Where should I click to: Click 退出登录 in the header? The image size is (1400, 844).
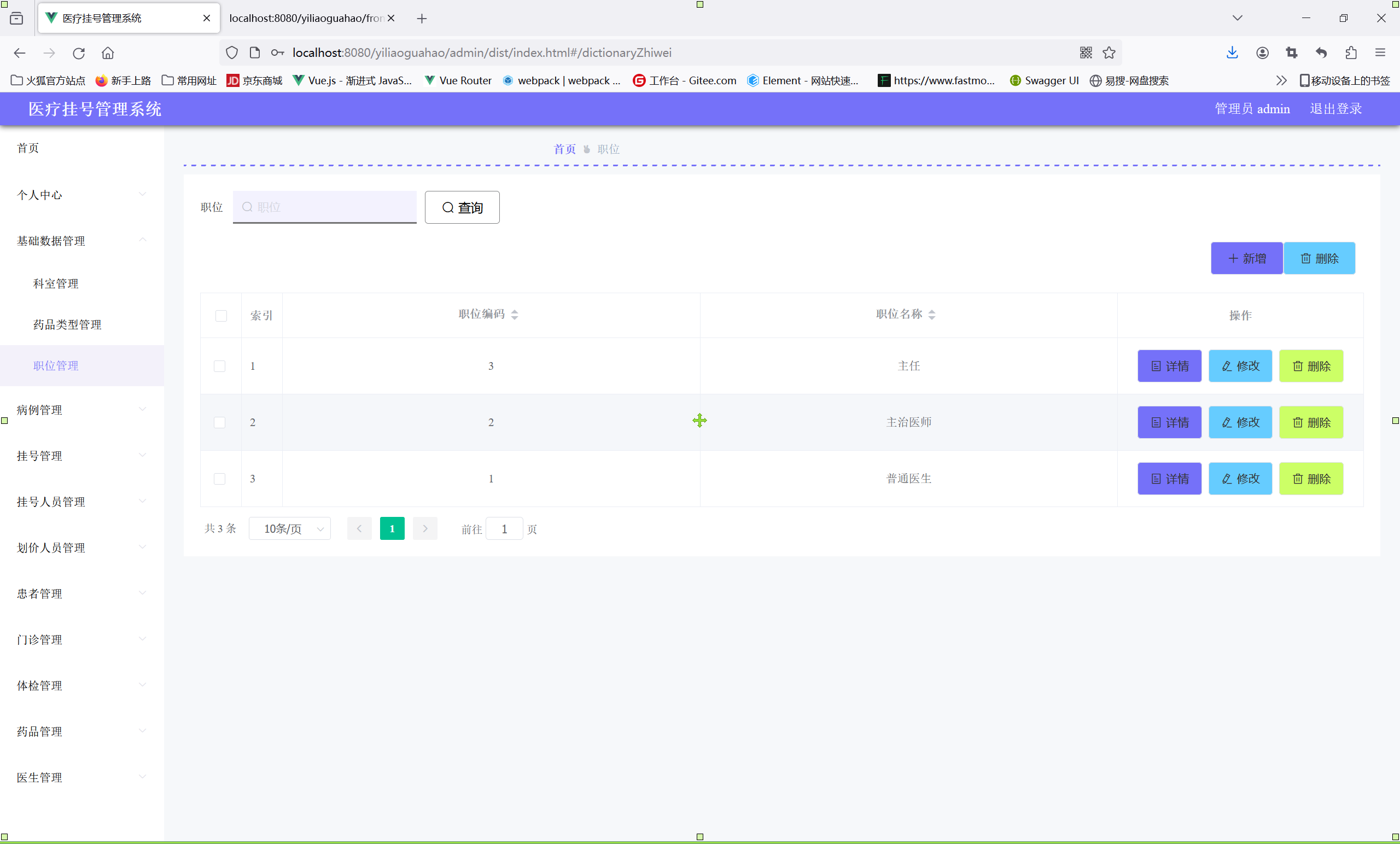point(1335,108)
